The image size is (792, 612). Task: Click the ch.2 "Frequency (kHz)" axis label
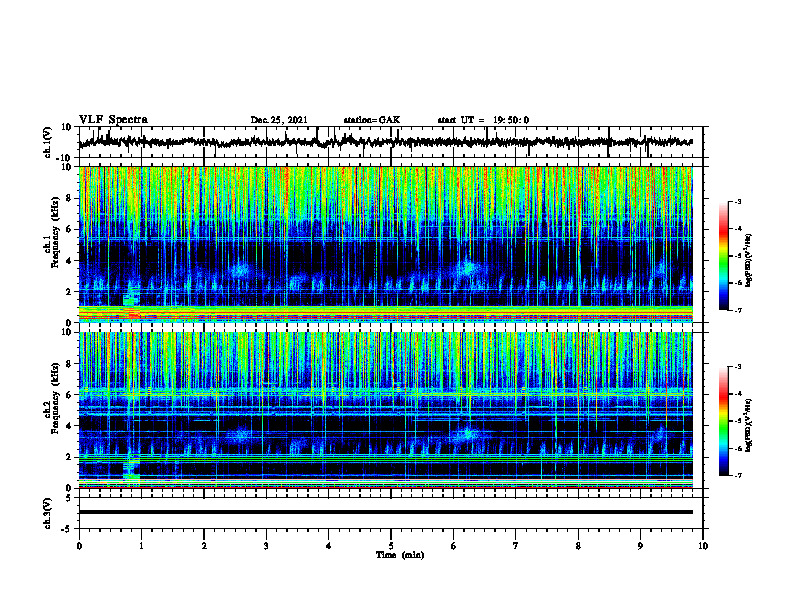point(55,398)
